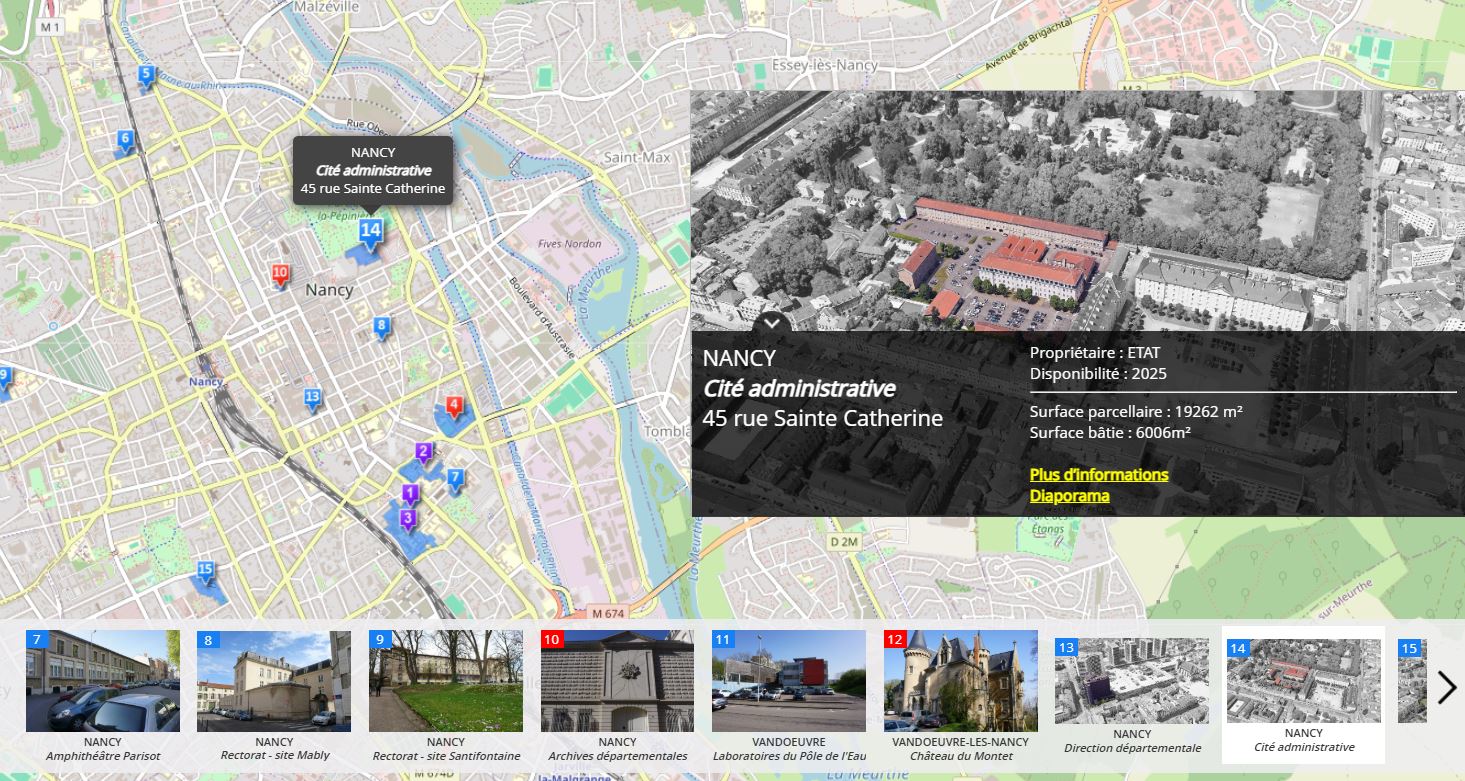Click blue map marker number 5
This screenshot has width=1465, height=781.
pyautogui.click(x=146, y=75)
